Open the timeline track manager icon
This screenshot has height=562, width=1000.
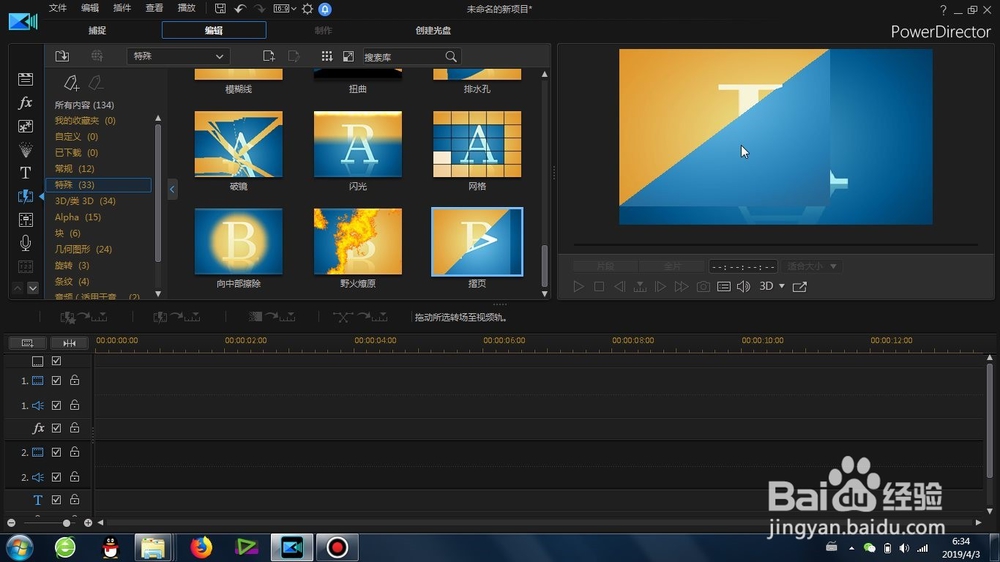27,343
